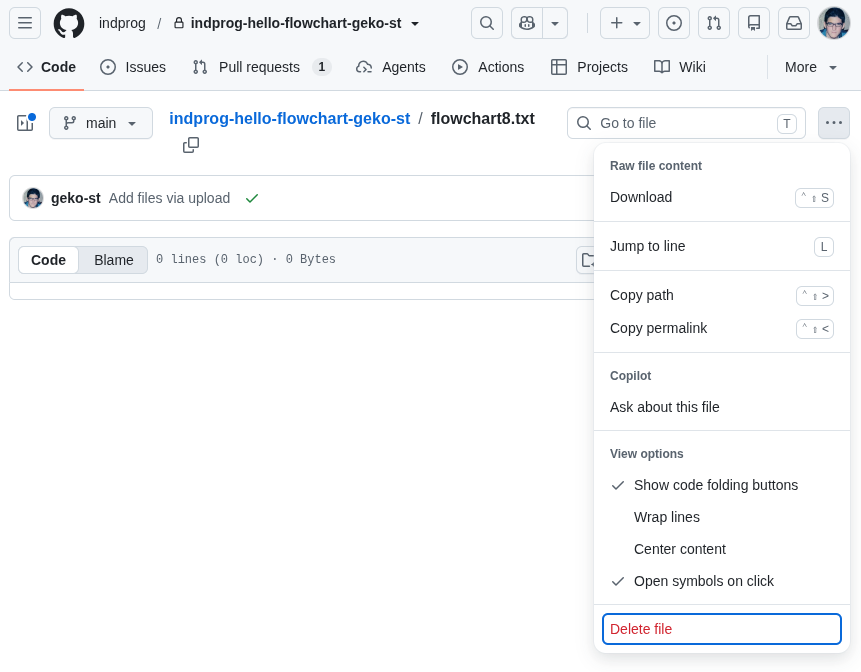Image resolution: width=861 pixels, height=672 pixels.
Task: Open the indprog organization link
Action: click(122, 24)
